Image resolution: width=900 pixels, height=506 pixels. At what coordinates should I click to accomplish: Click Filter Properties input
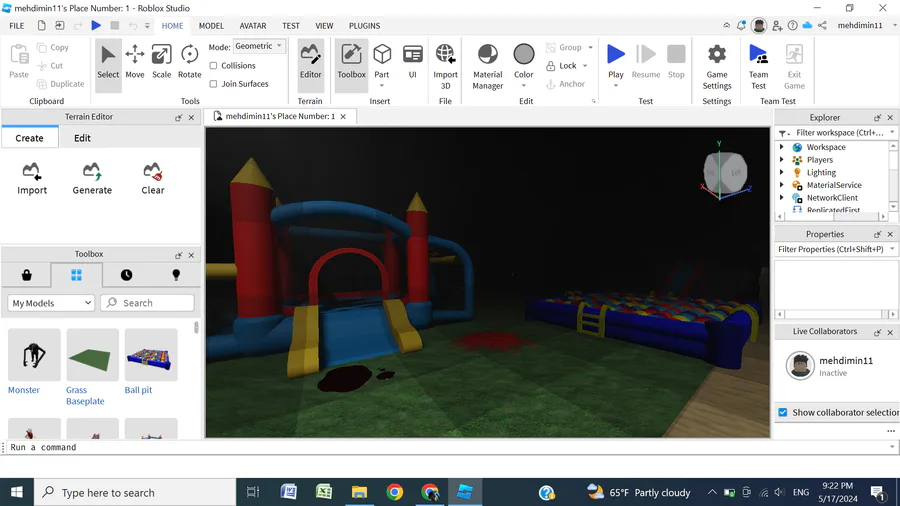tap(831, 250)
